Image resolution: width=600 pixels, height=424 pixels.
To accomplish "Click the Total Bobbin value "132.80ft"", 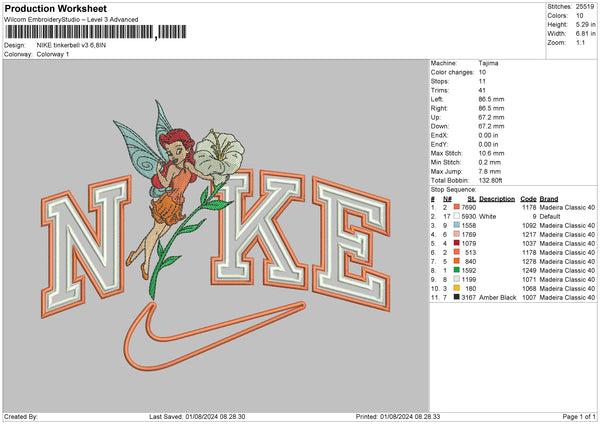I will [491, 180].
